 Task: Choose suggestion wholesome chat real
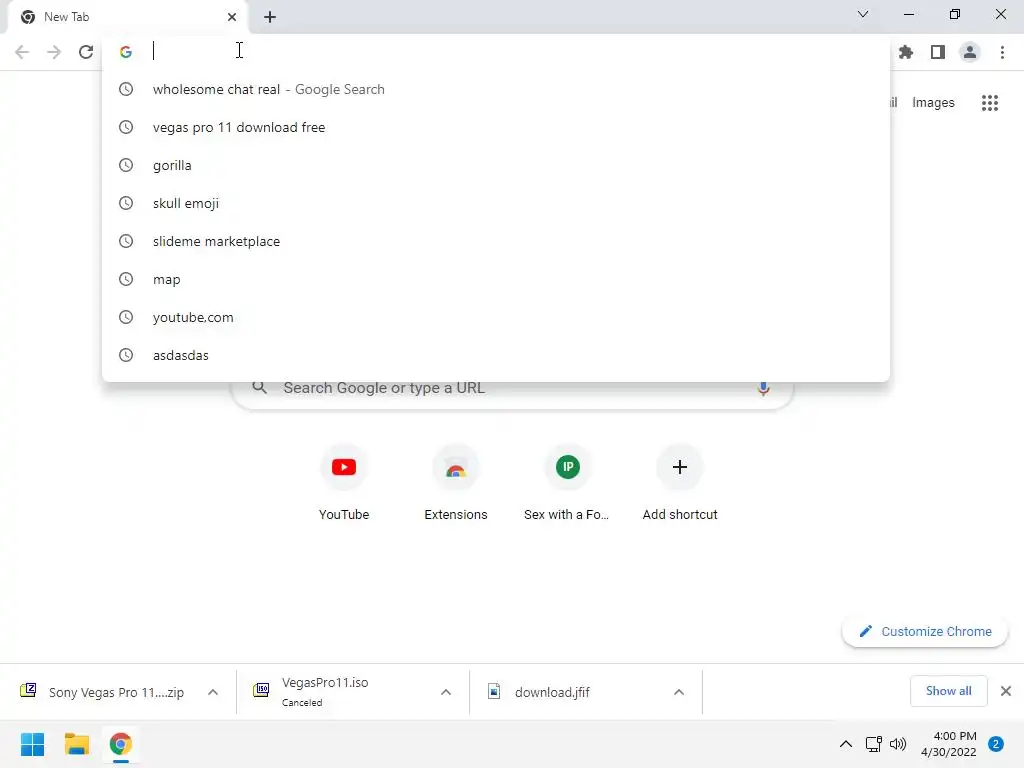[x=496, y=89]
